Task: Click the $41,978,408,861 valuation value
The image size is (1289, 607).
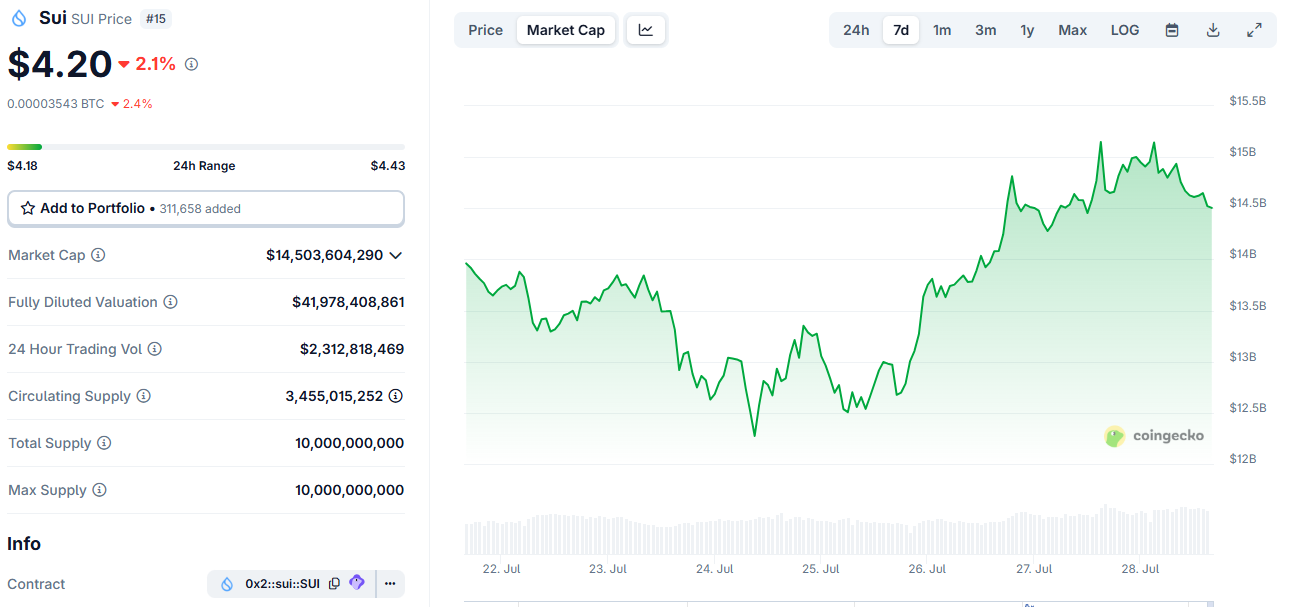Action: coord(348,302)
